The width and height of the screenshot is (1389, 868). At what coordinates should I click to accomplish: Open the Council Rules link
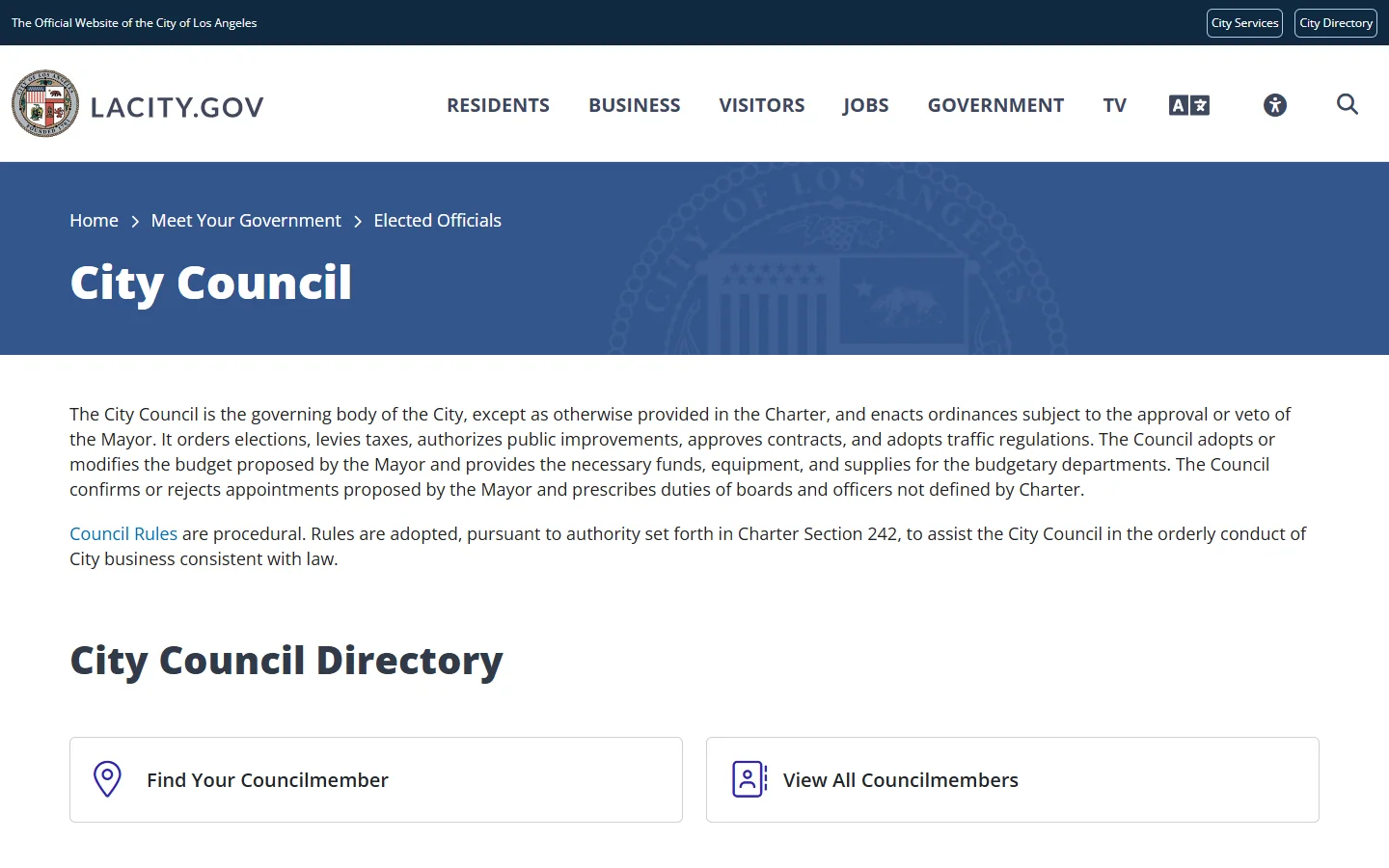point(123,533)
